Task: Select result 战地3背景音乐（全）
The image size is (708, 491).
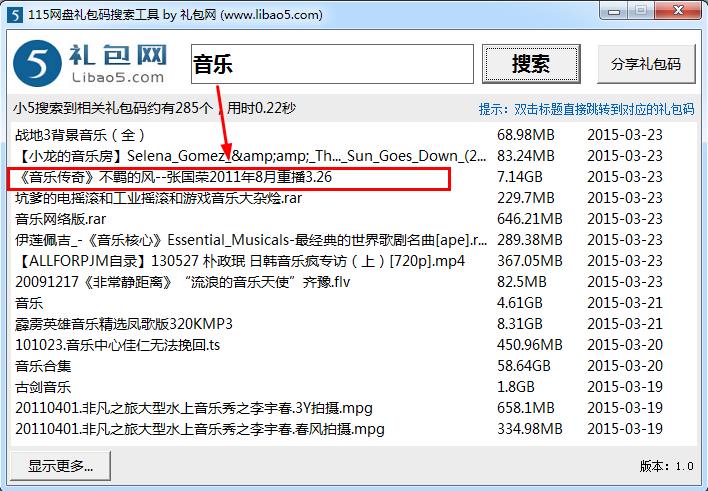Action: point(80,134)
